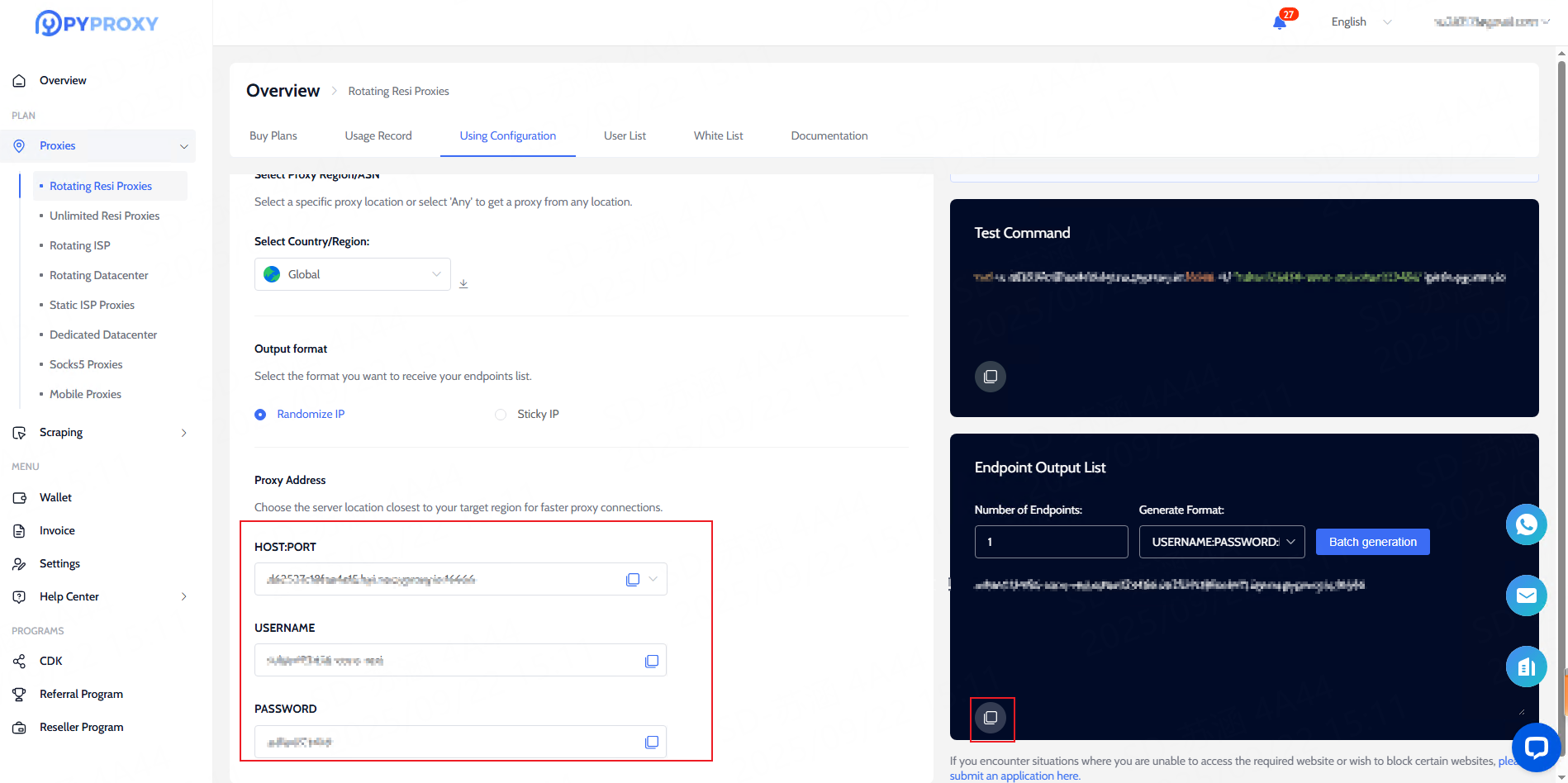The image size is (1568, 783).
Task: Follow the submit an application here link
Action: [x=1014, y=776]
